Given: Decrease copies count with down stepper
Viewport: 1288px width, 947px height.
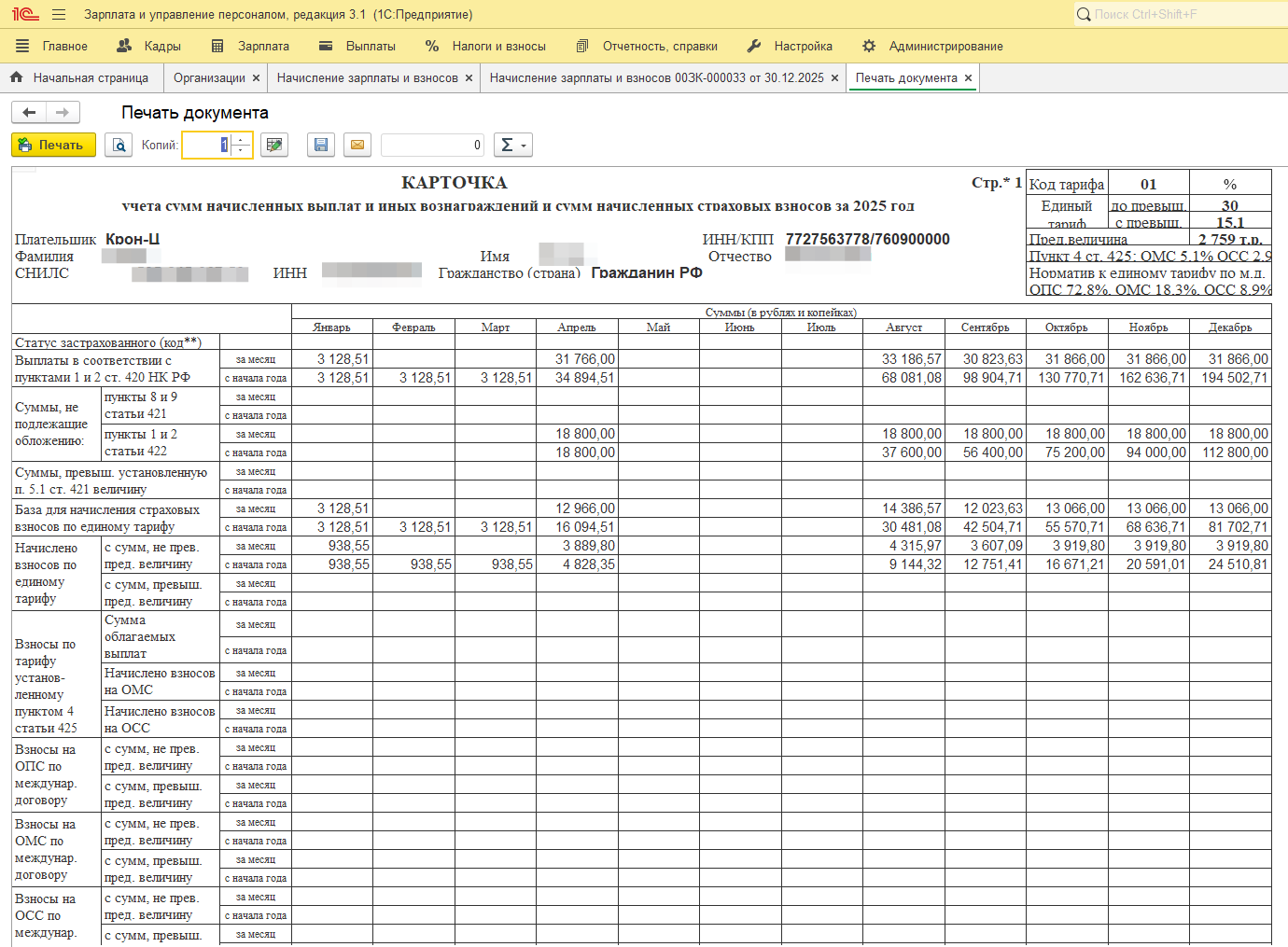Looking at the screenshot, I should [242, 150].
